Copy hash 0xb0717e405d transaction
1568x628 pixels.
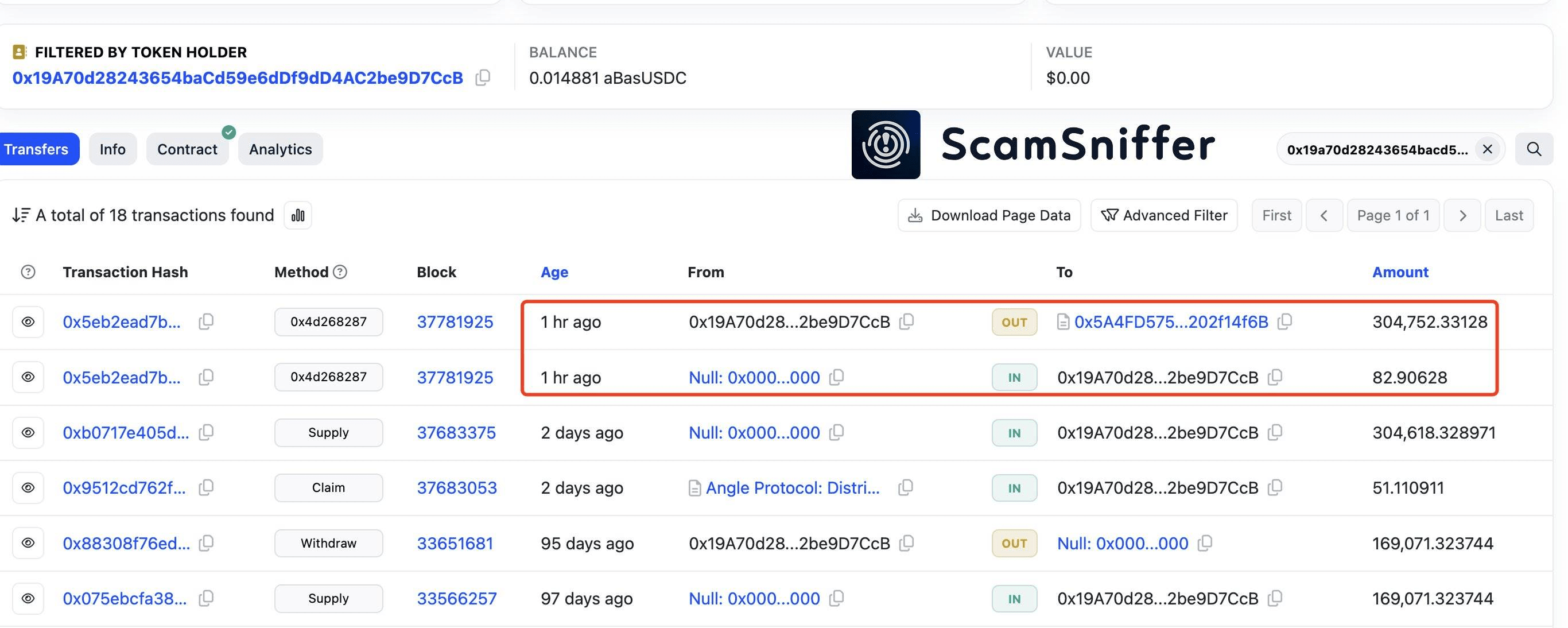tap(207, 433)
